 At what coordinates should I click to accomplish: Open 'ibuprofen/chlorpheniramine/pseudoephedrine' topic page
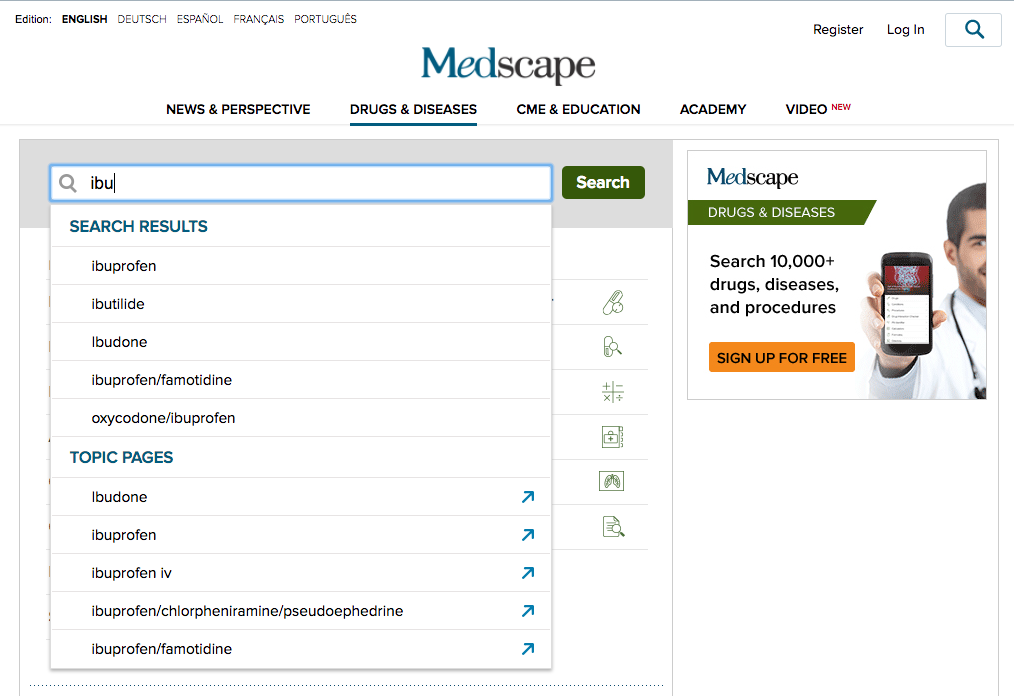click(301, 611)
